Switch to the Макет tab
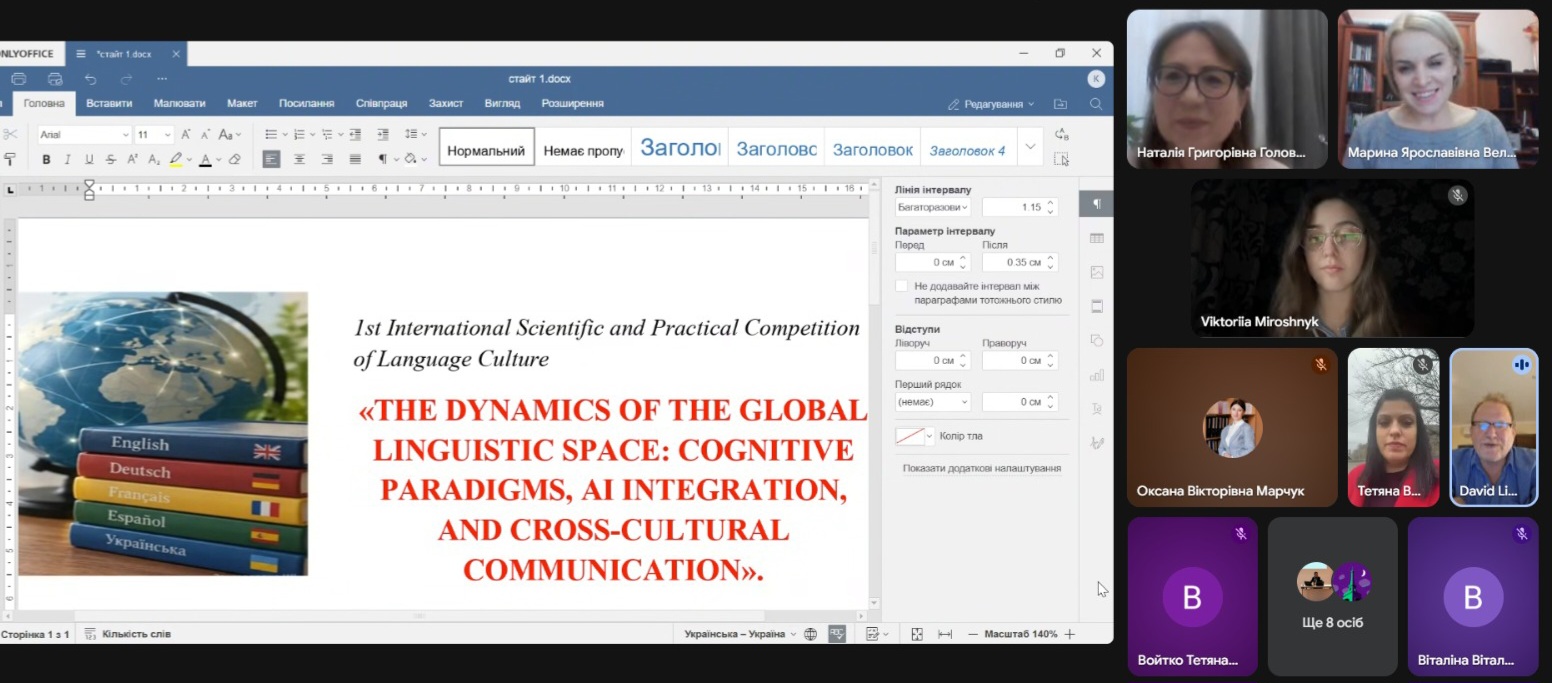Image resolution: width=1552 pixels, height=683 pixels. pyautogui.click(x=242, y=103)
